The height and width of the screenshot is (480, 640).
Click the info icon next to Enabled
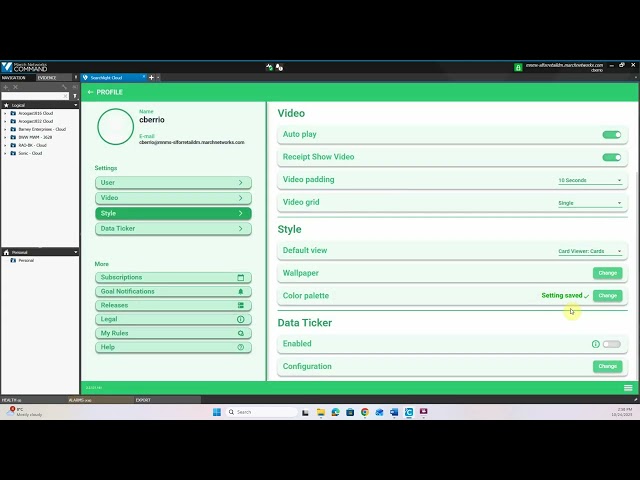click(596, 344)
